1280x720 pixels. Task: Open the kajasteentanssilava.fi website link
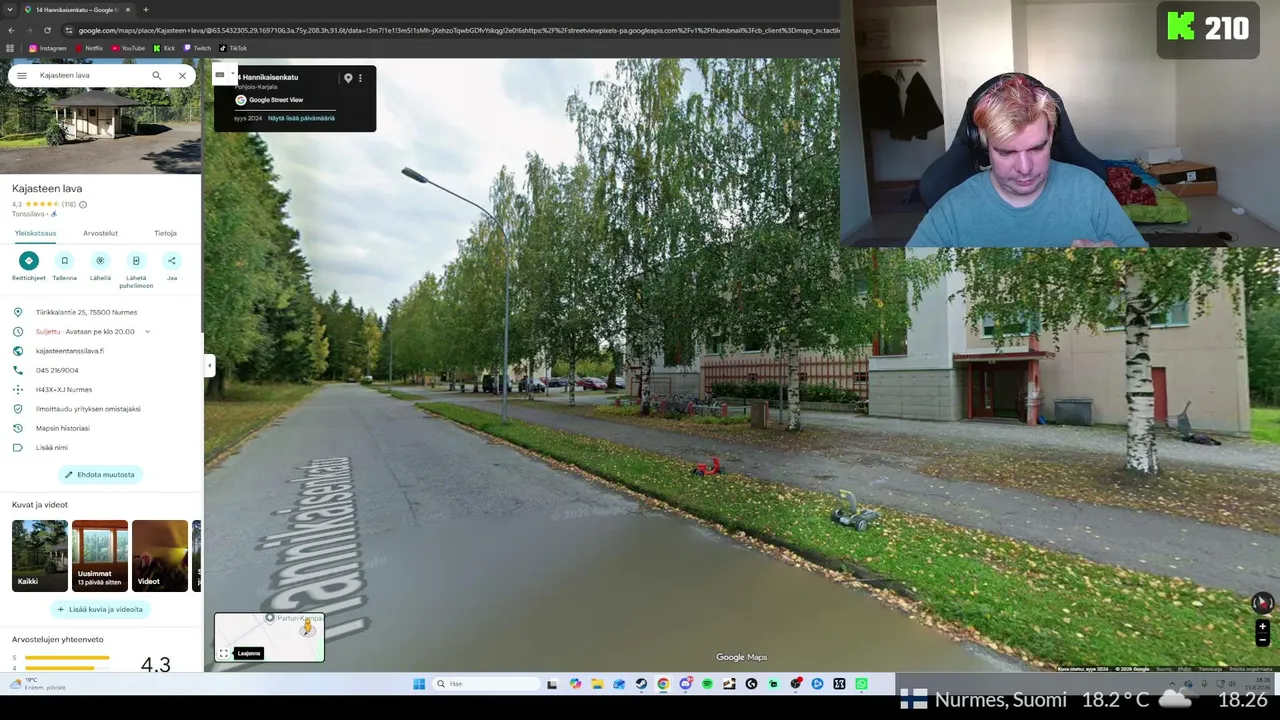click(x=69, y=351)
